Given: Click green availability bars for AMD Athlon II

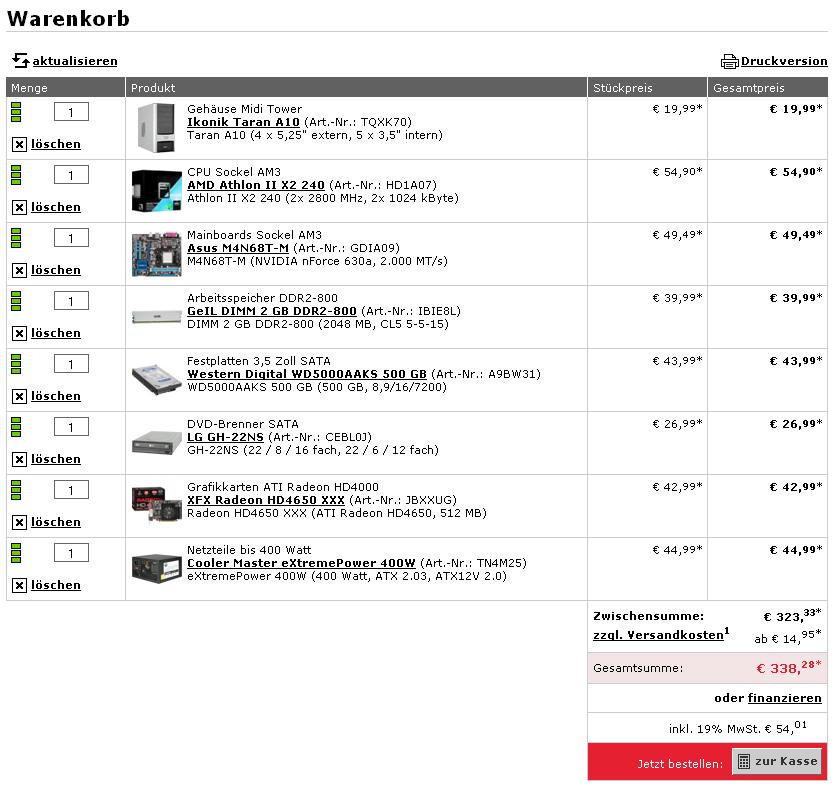Looking at the screenshot, I should (16, 175).
